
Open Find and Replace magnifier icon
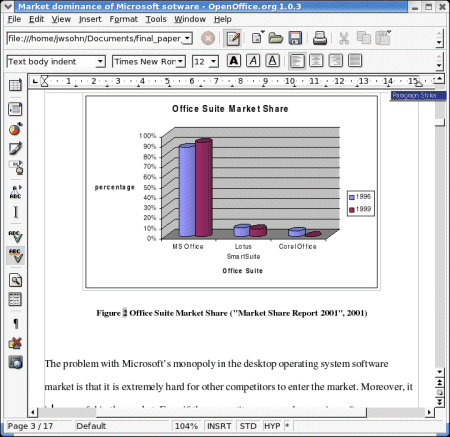coord(15,280)
